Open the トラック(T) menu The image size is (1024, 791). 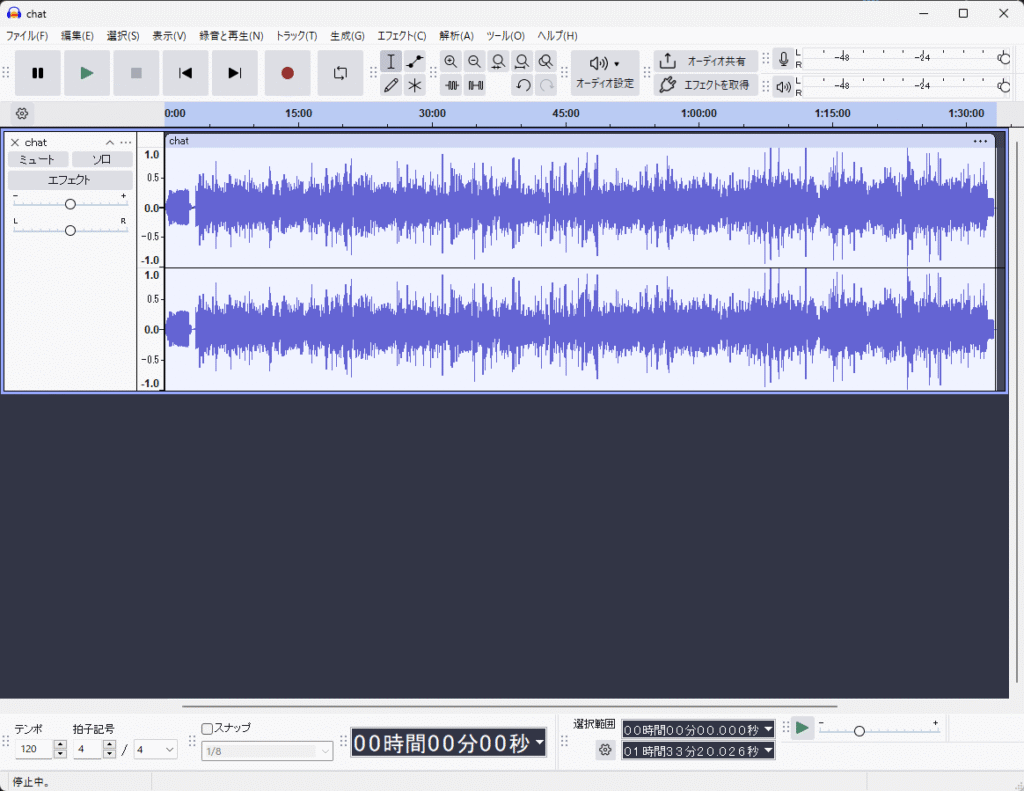[x=296, y=36]
